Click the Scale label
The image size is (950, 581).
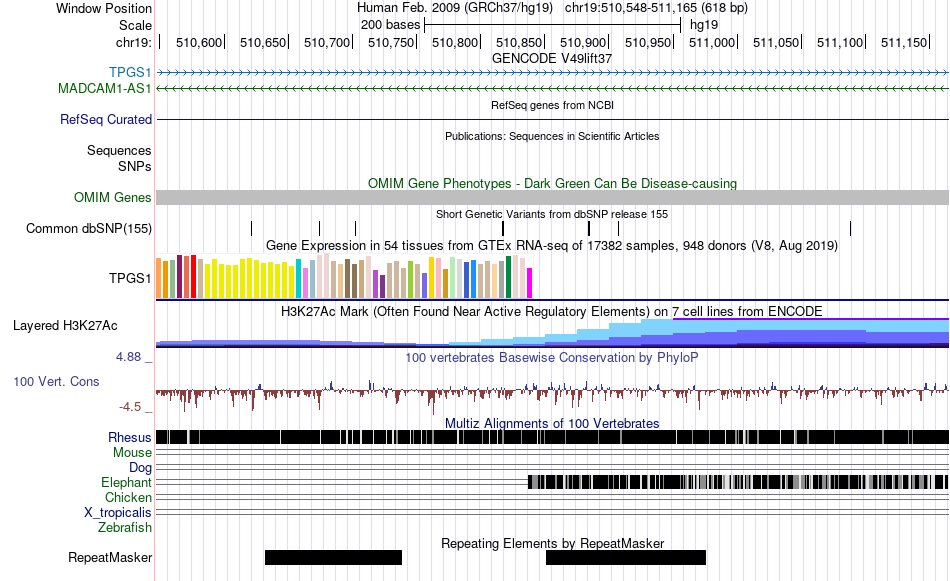tap(136, 25)
